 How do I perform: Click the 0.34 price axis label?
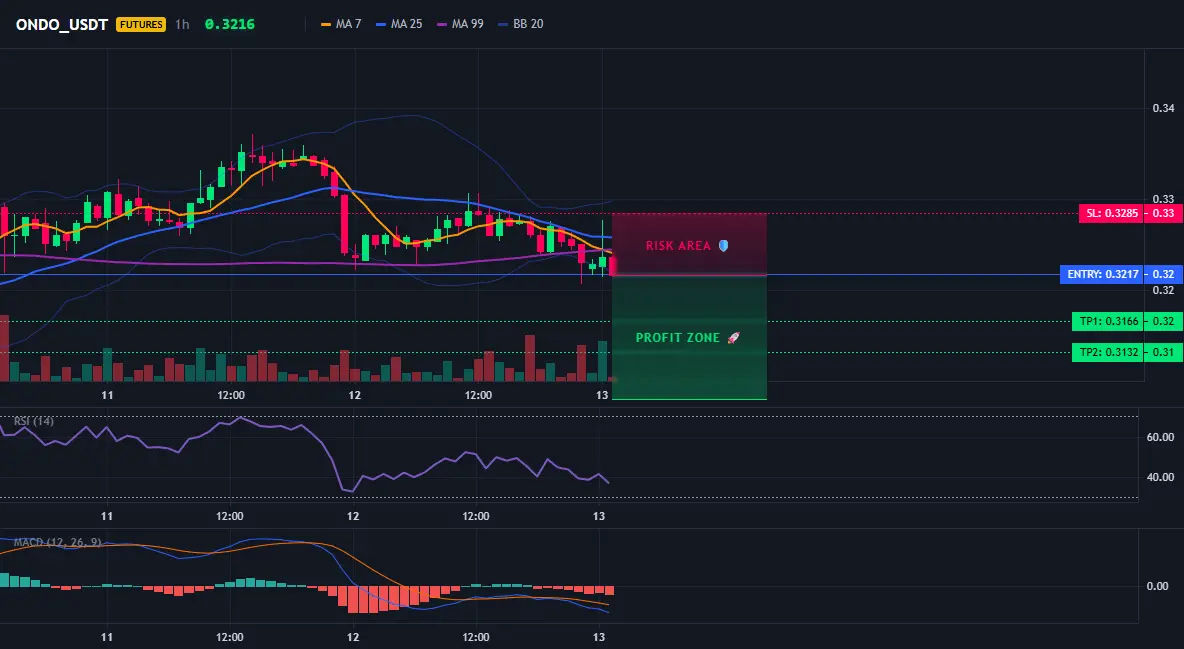point(1164,108)
